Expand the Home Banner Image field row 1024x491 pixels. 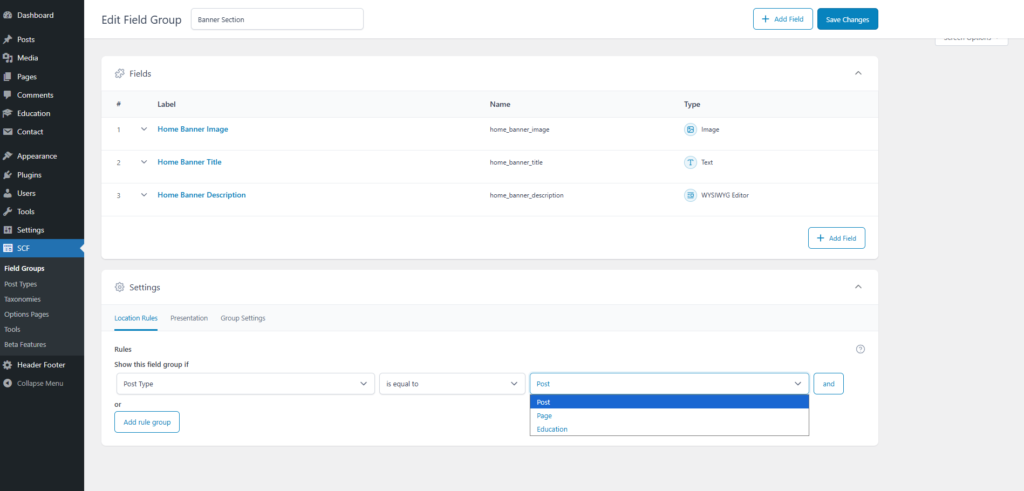click(144, 129)
